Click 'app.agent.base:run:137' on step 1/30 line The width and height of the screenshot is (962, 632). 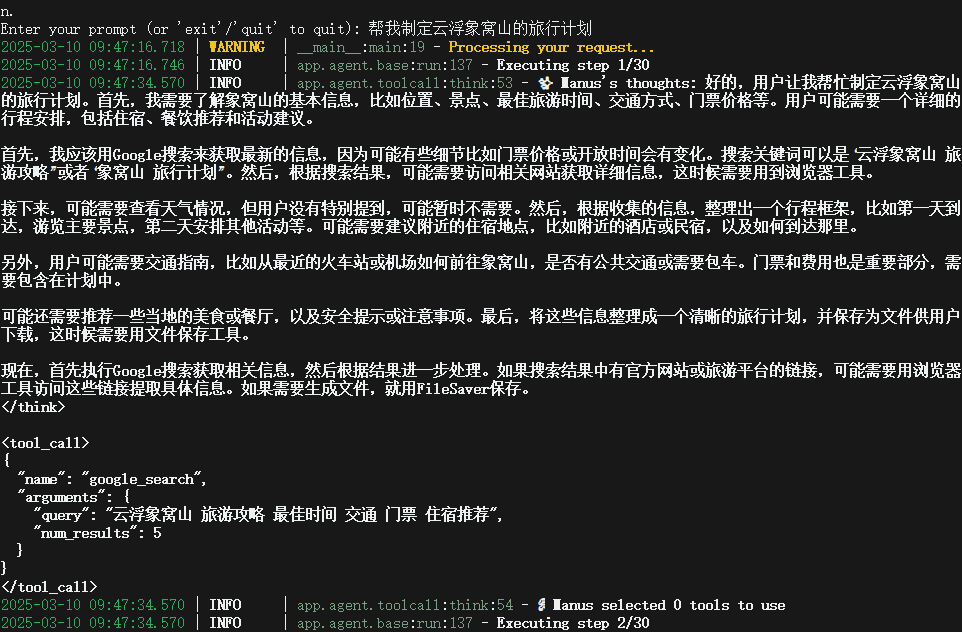pos(385,65)
